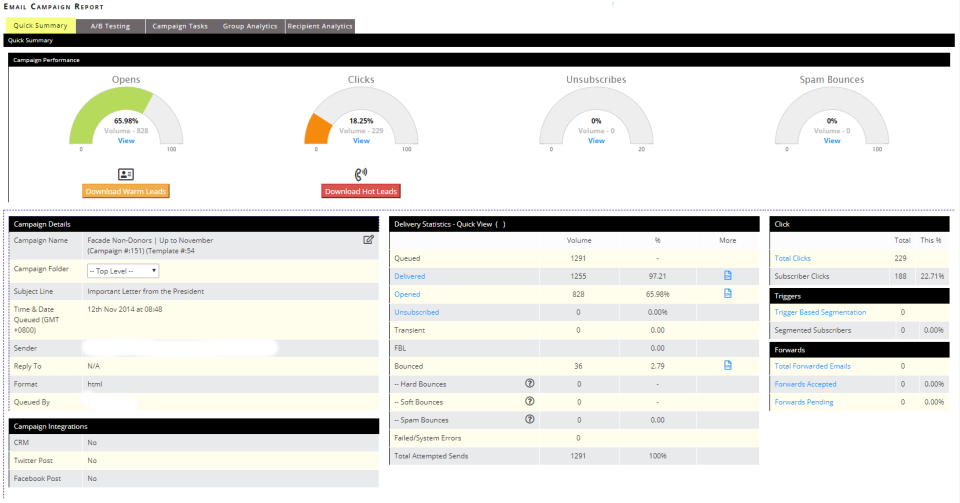960x503 pixels.
Task: Open the Delivered row report icon
Action: tap(727, 275)
